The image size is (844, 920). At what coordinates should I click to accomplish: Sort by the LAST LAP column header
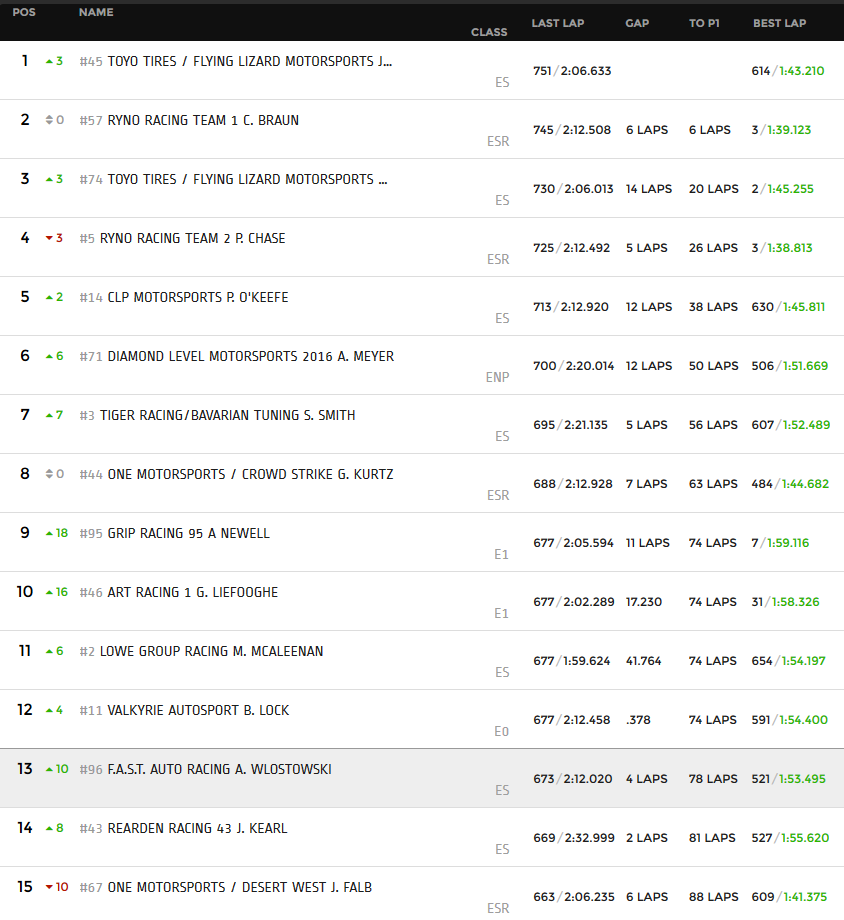(558, 23)
